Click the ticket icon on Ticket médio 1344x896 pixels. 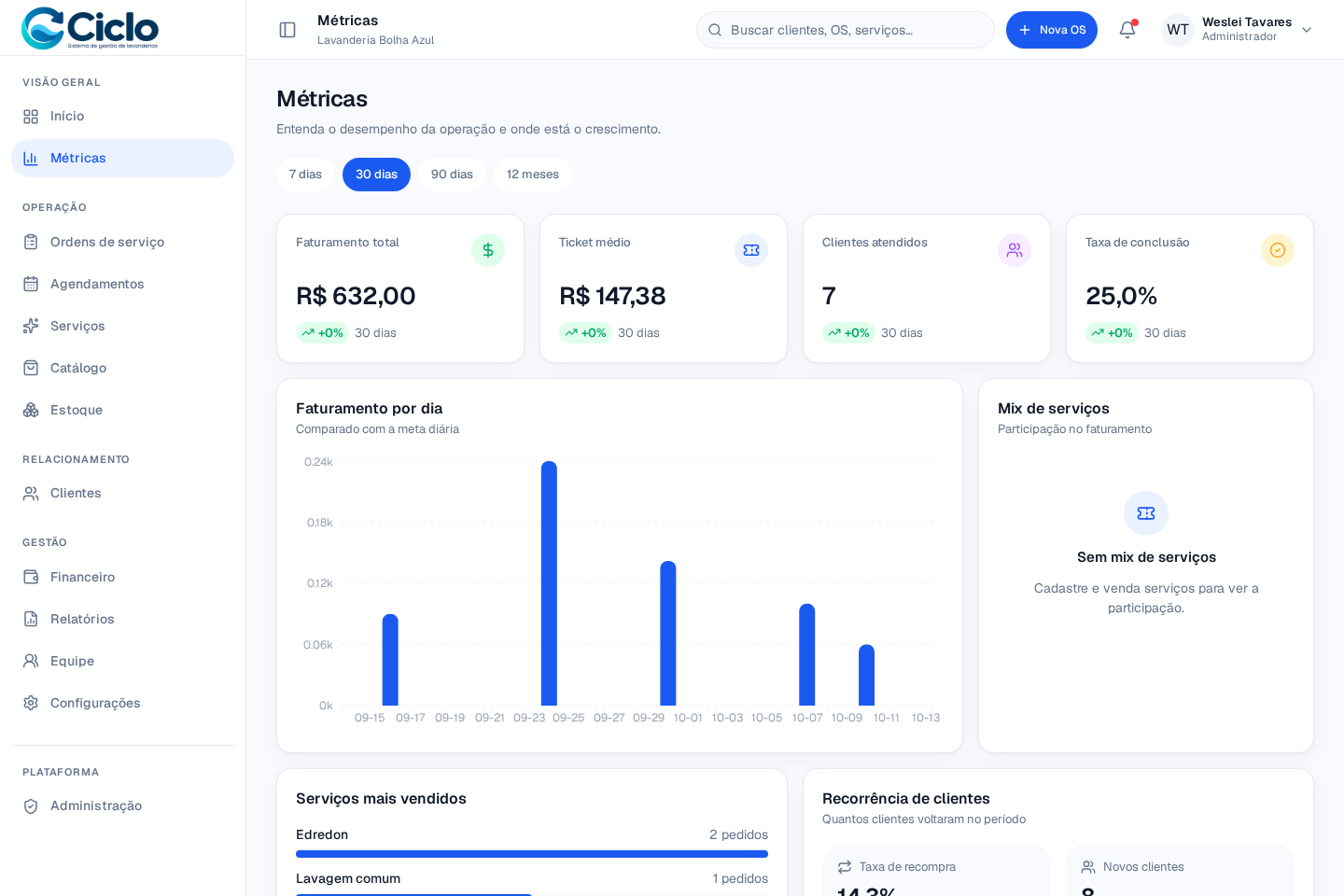(x=751, y=250)
